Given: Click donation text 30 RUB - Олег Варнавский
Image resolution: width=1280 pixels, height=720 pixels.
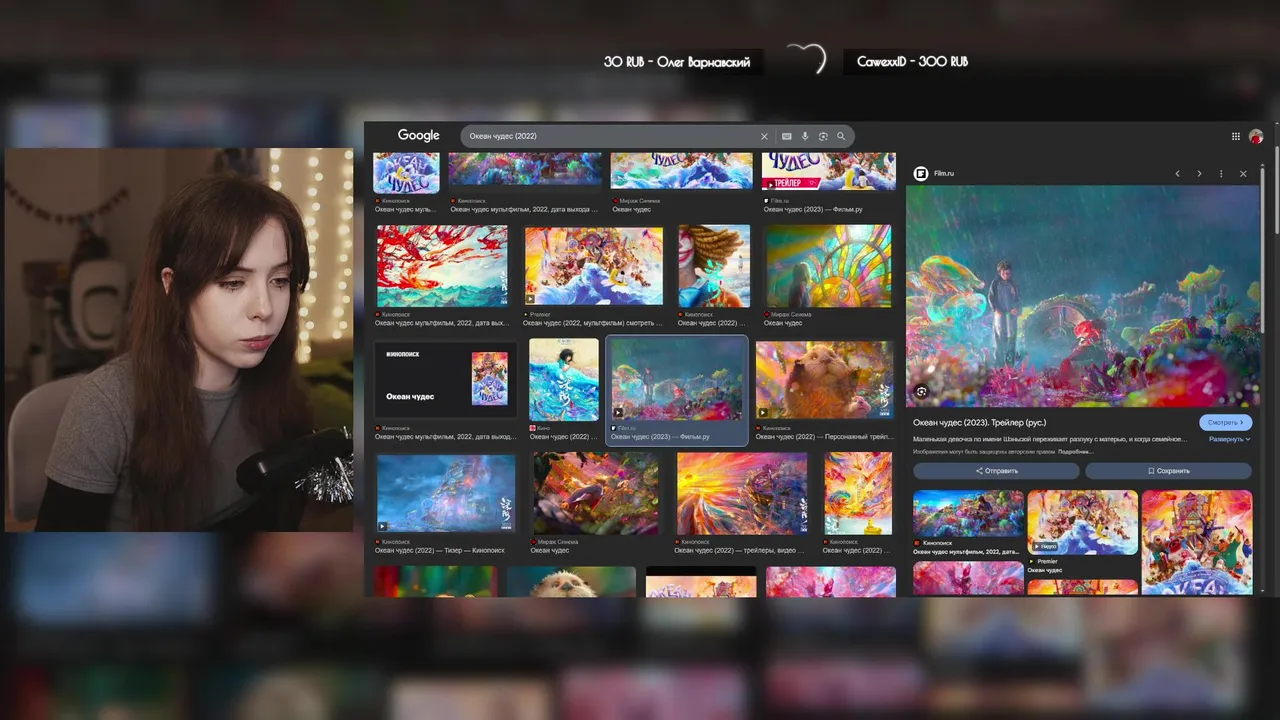Looking at the screenshot, I should click(677, 62).
